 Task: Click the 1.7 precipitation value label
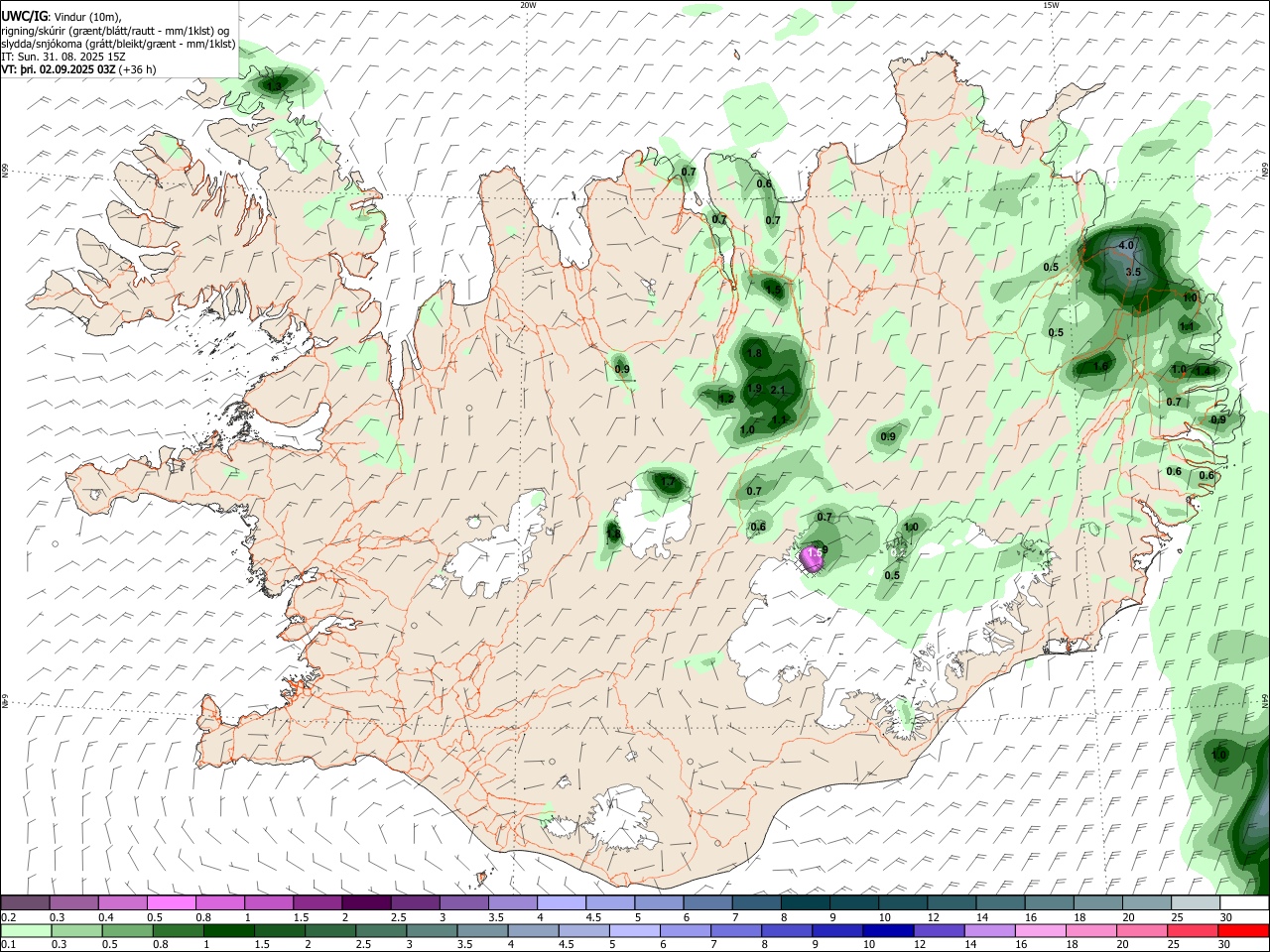point(669,483)
